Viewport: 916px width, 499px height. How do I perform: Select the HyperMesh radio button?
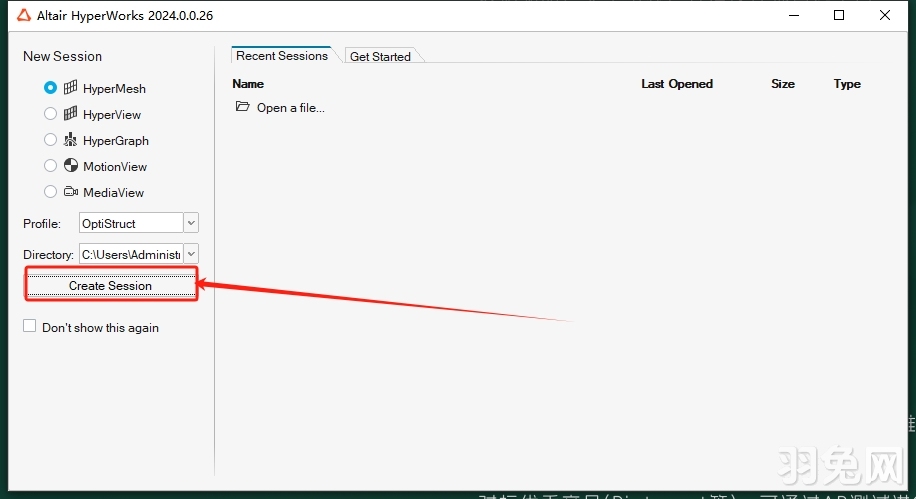point(50,88)
